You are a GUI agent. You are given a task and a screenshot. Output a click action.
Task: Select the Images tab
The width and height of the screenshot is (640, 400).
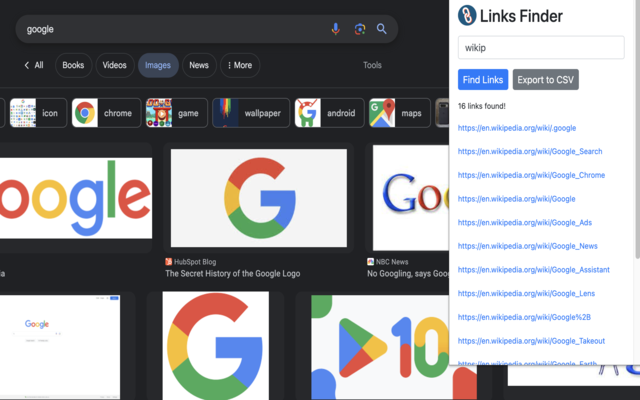(x=158, y=65)
